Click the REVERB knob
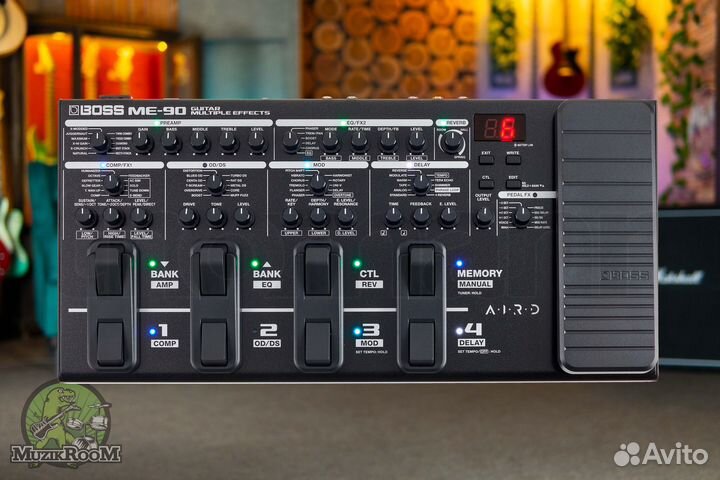This screenshot has width=720, height=480. click(x=452, y=142)
